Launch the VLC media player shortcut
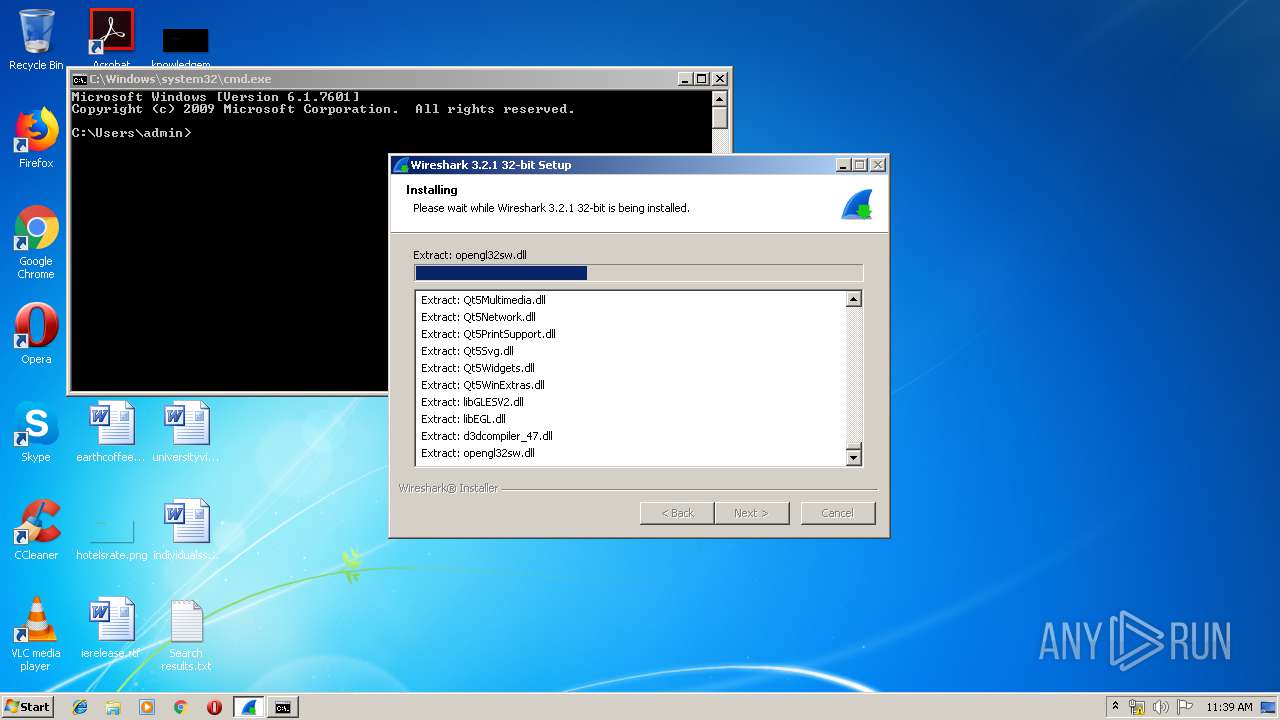Screen dimensions: 1280x720 click(36, 634)
